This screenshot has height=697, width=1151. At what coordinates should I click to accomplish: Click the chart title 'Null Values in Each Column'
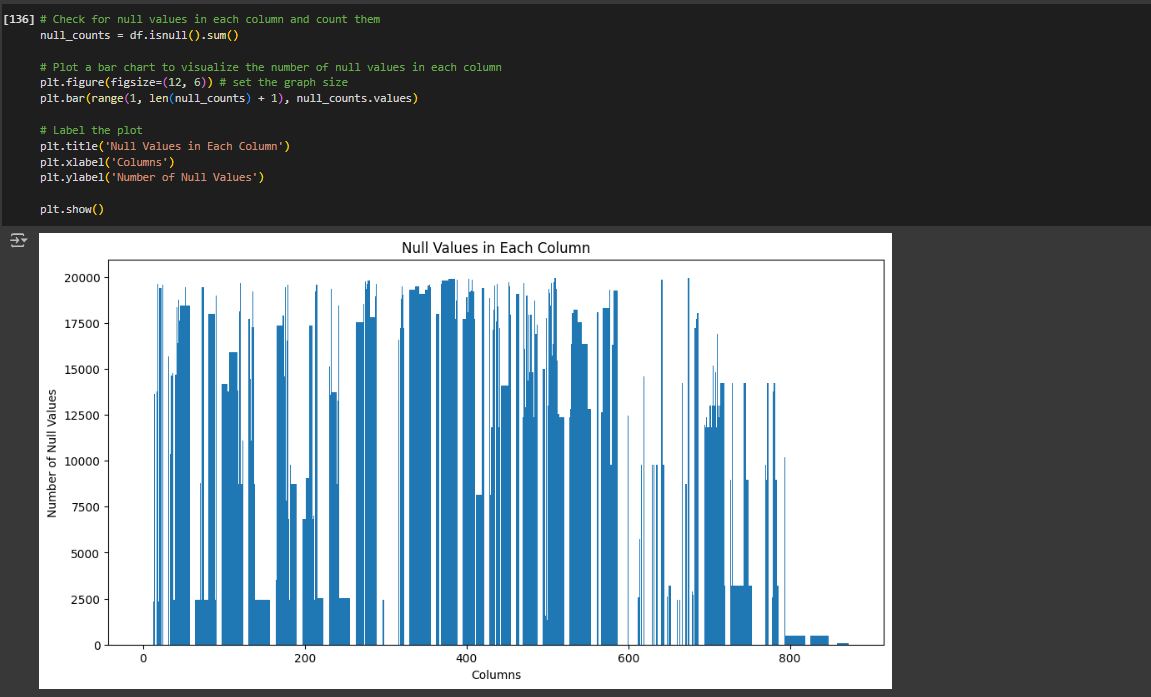[496, 247]
